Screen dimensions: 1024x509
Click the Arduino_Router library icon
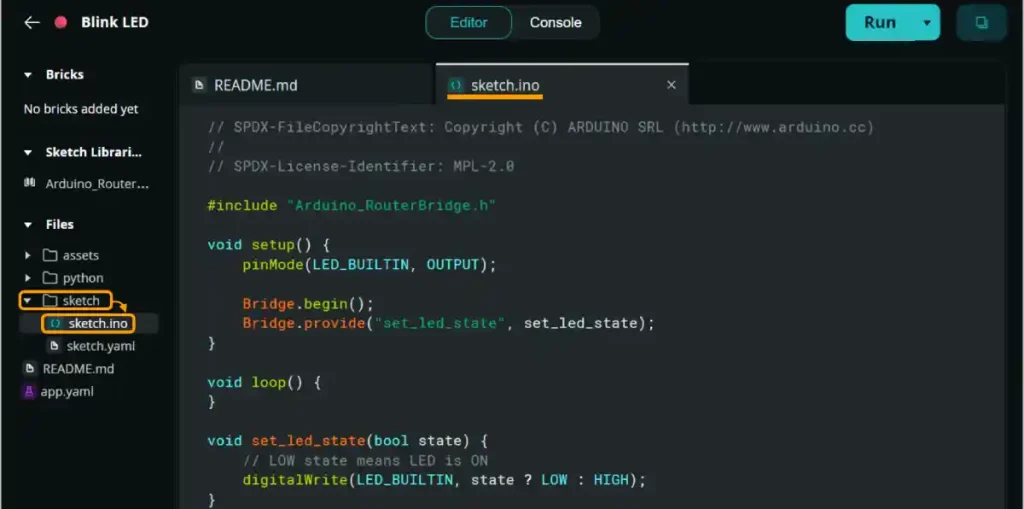(29, 183)
